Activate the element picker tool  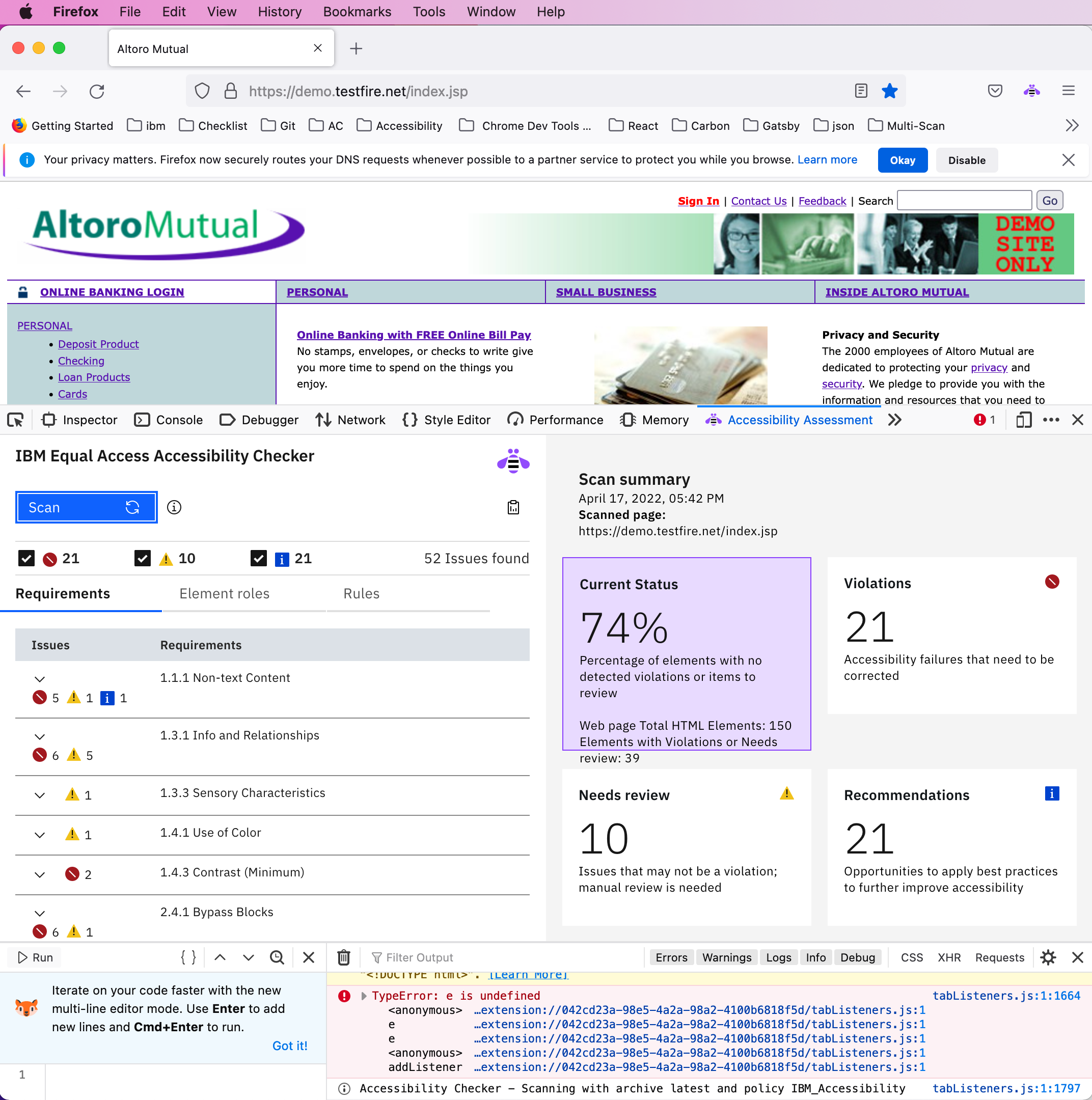pos(15,420)
